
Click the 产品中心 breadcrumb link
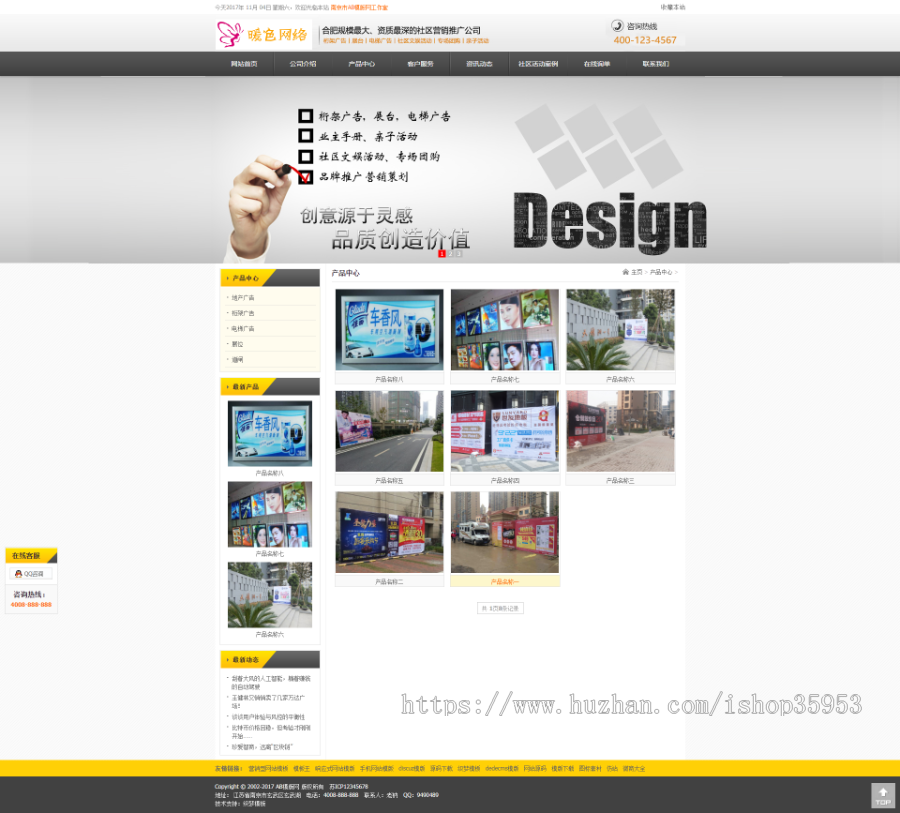tap(661, 272)
